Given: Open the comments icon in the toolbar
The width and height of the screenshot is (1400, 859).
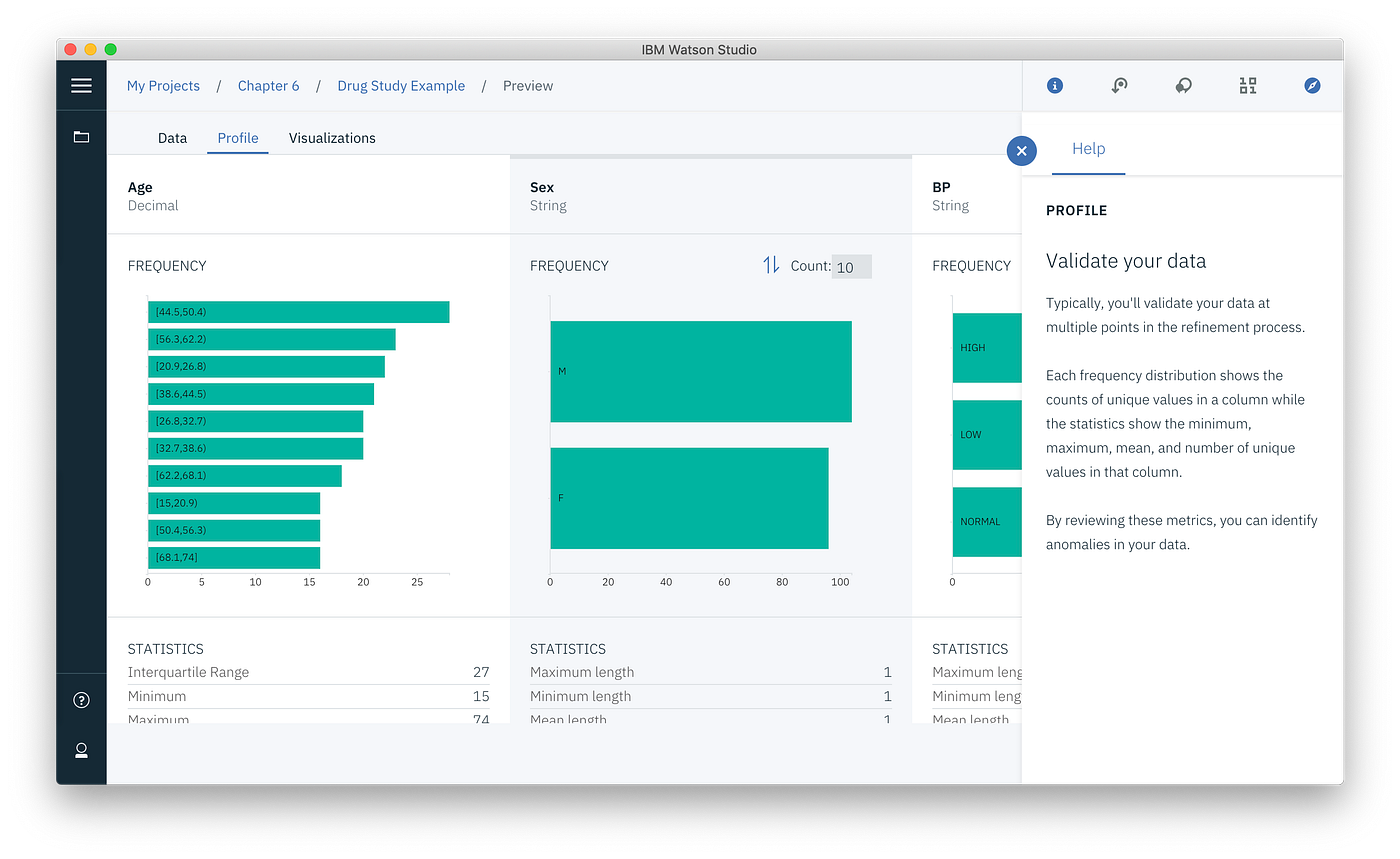Looking at the screenshot, I should tap(1183, 85).
